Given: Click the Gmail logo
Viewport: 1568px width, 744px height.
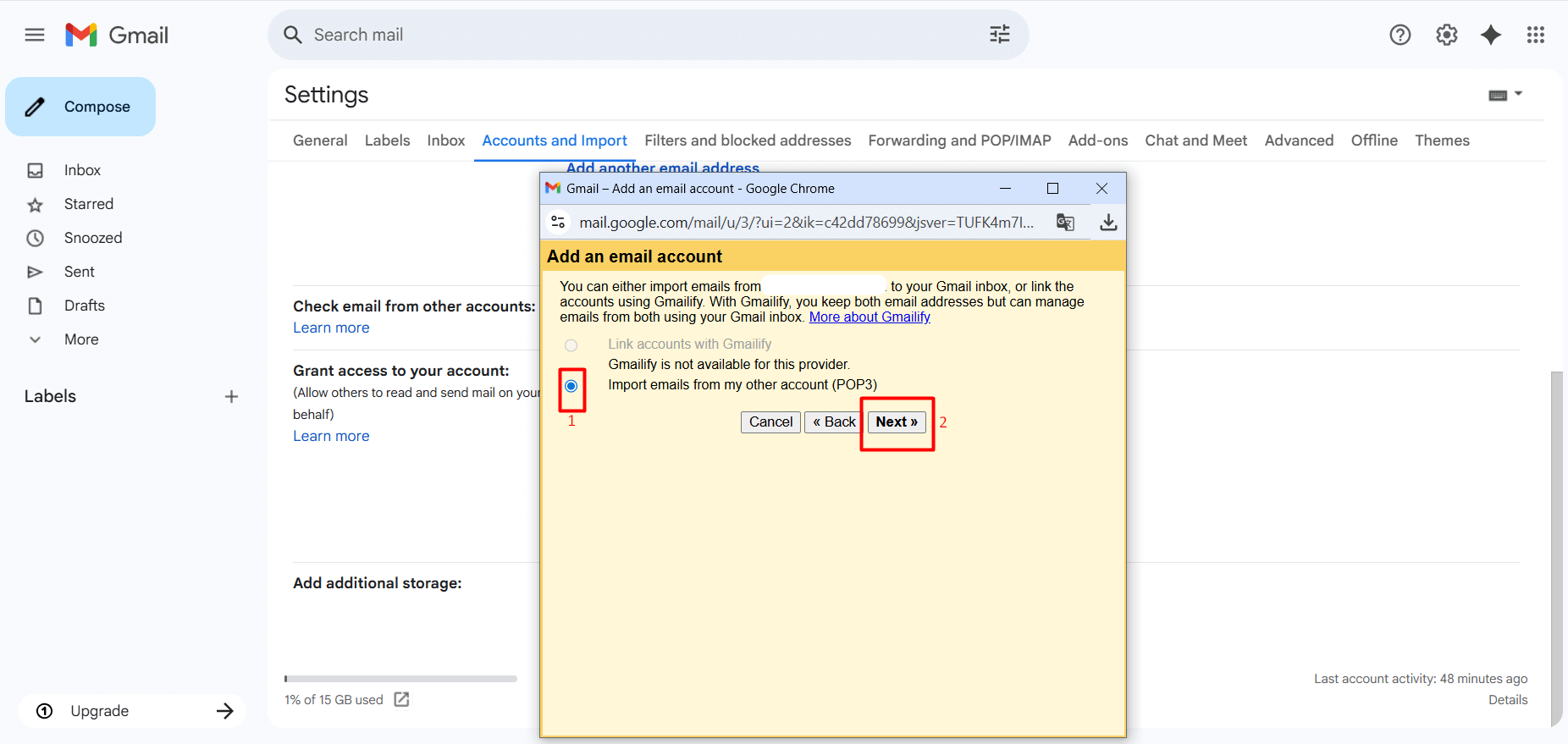Looking at the screenshot, I should [x=117, y=35].
